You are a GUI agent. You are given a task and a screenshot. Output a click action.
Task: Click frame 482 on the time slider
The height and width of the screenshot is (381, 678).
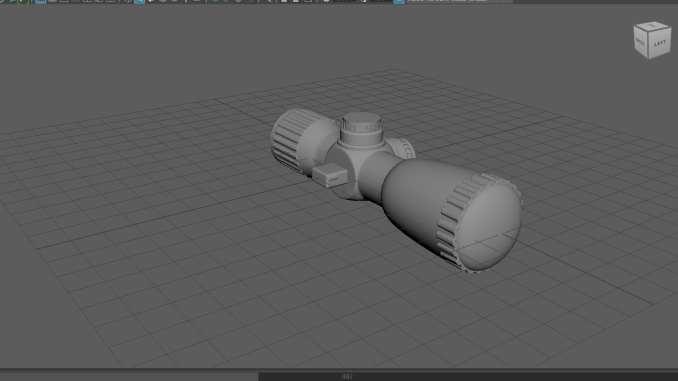(347, 377)
